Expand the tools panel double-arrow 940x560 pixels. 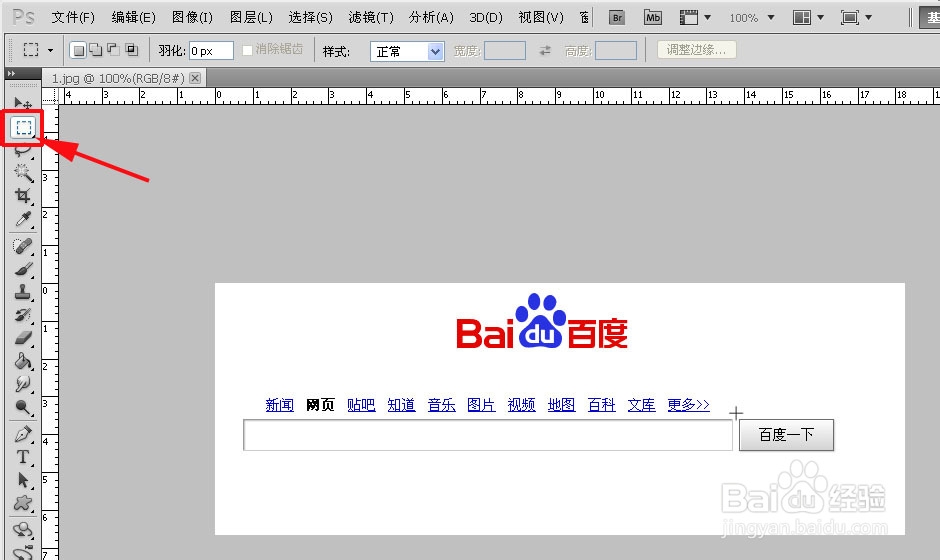coord(11,73)
